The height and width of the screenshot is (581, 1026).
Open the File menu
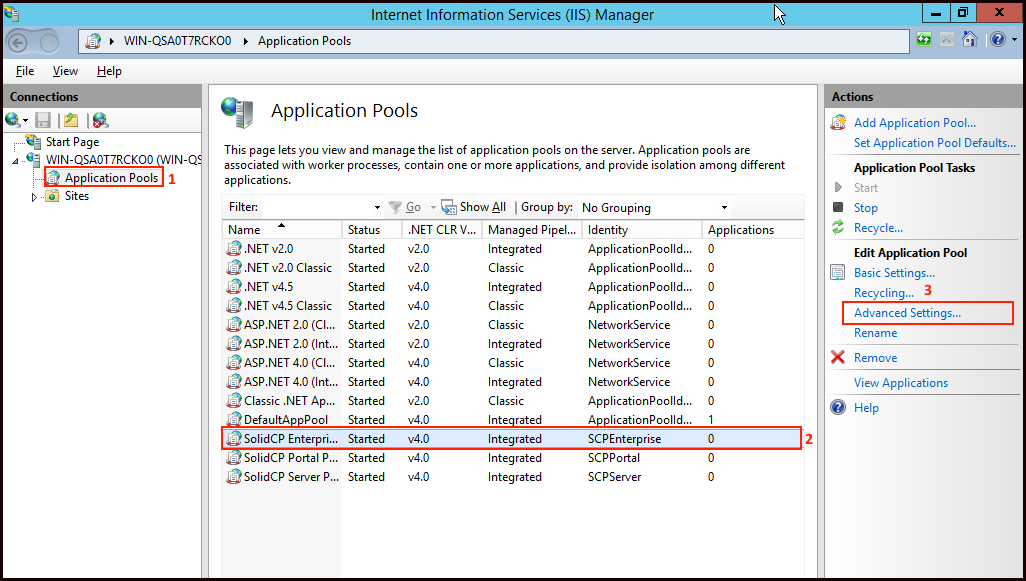[x=25, y=71]
